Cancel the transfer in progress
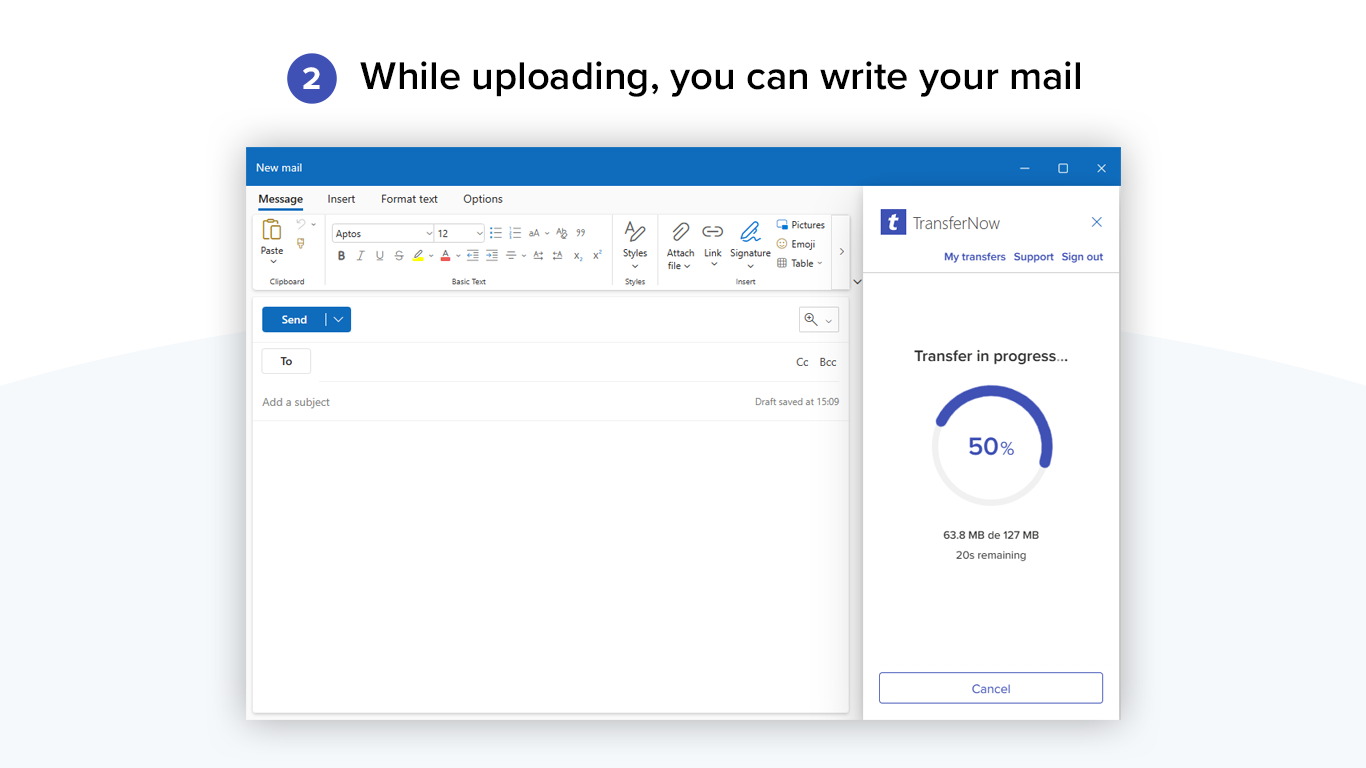1366x768 pixels. point(991,688)
